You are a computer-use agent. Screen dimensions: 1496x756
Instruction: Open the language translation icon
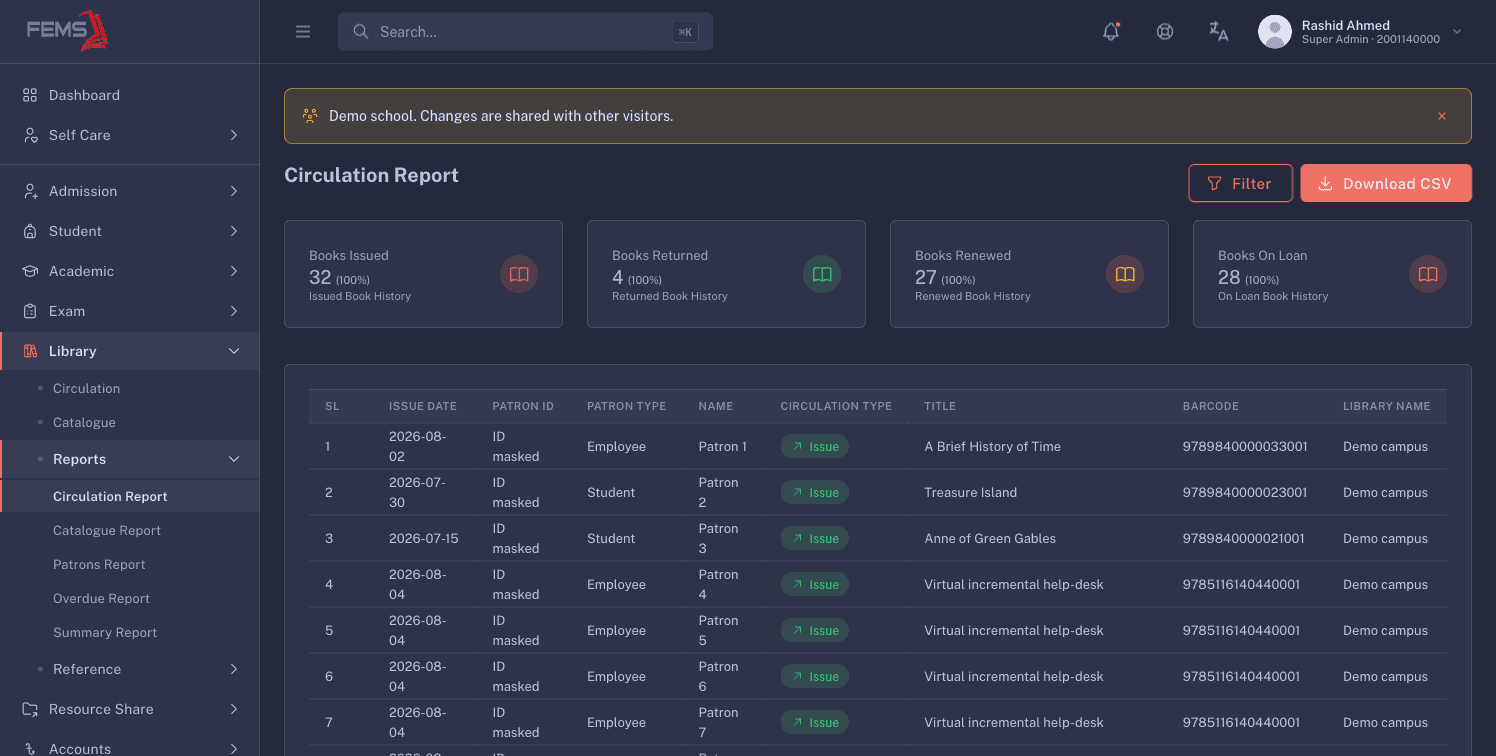1218,31
